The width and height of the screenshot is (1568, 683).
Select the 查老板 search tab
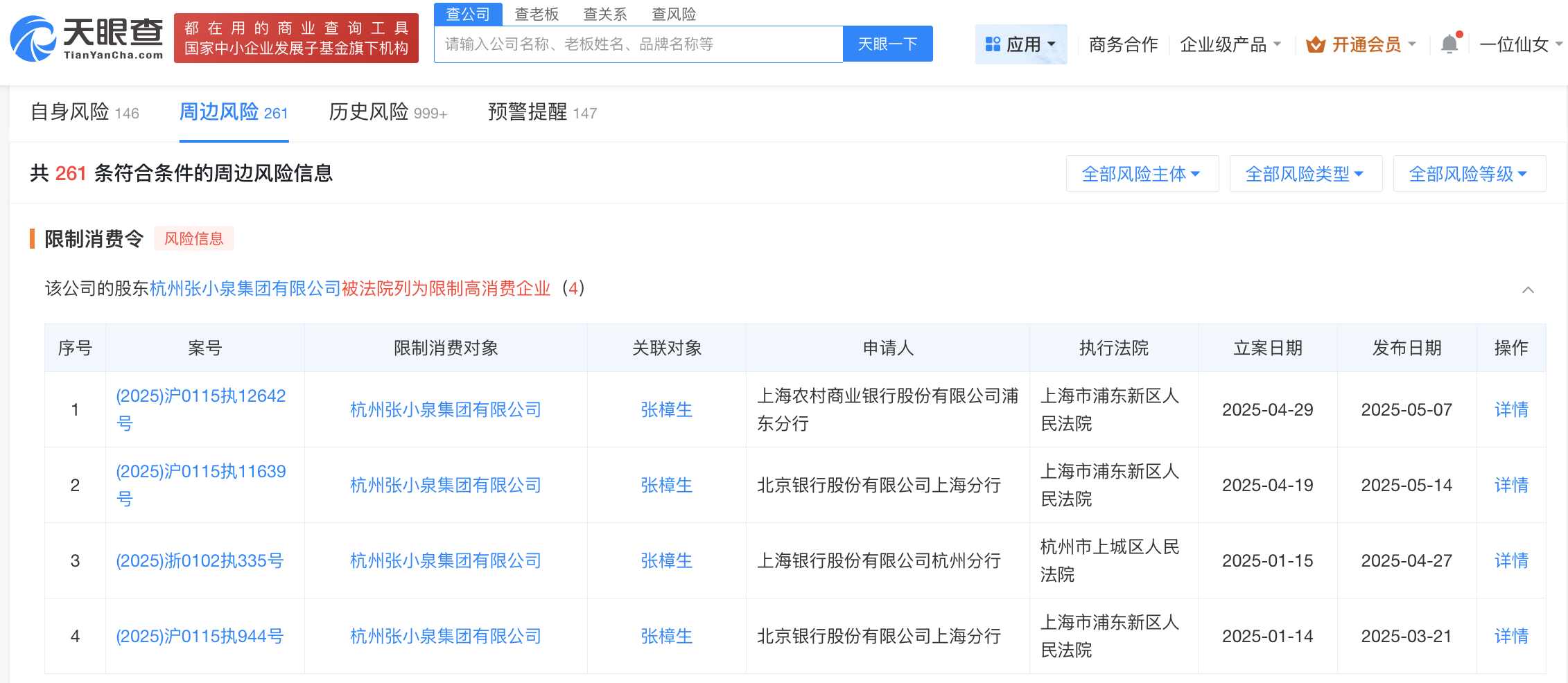537,14
